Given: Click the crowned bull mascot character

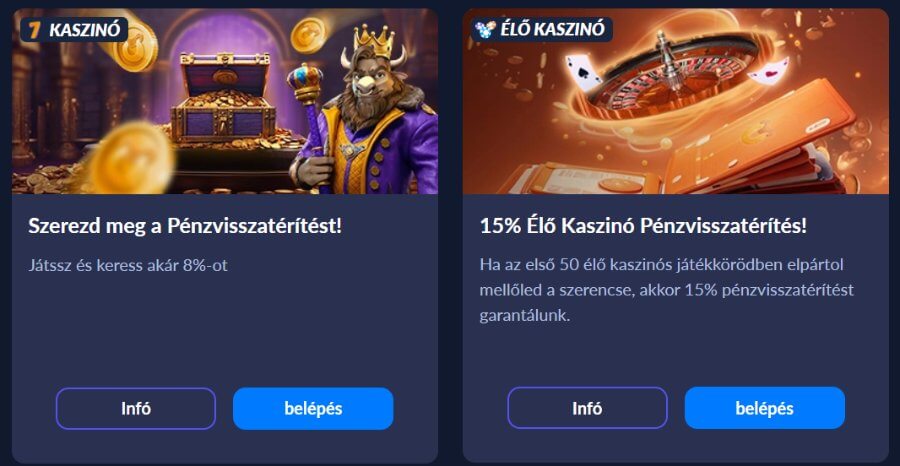Looking at the screenshot, I should pyautogui.click(x=368, y=110).
